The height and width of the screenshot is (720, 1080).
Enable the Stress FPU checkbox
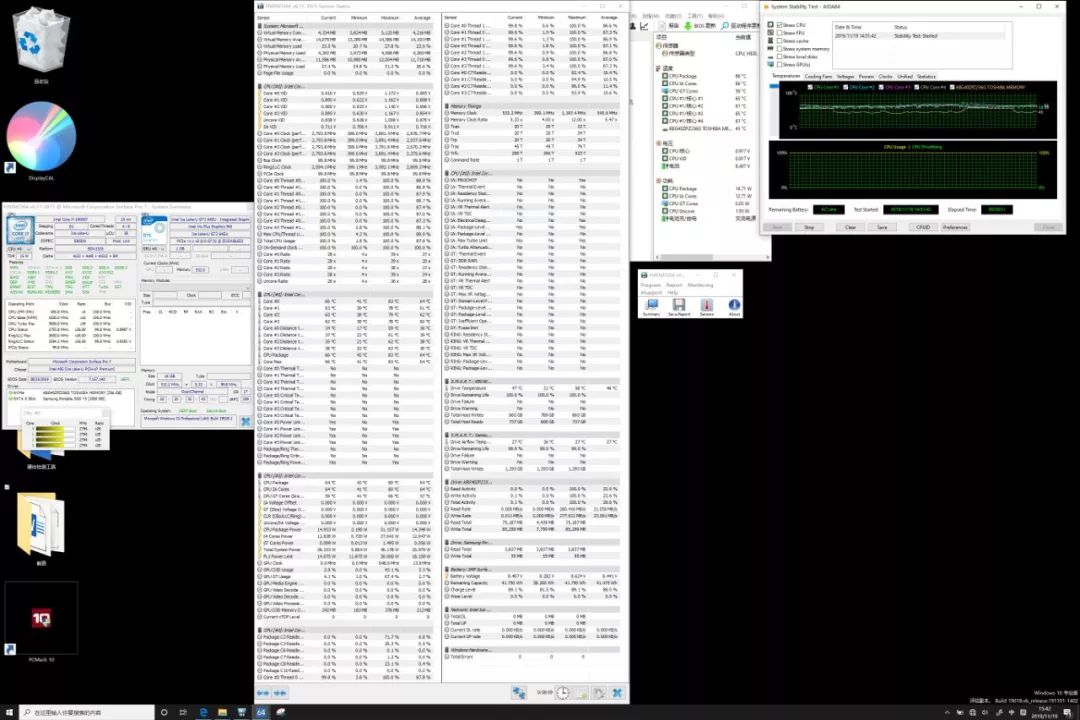(x=779, y=32)
